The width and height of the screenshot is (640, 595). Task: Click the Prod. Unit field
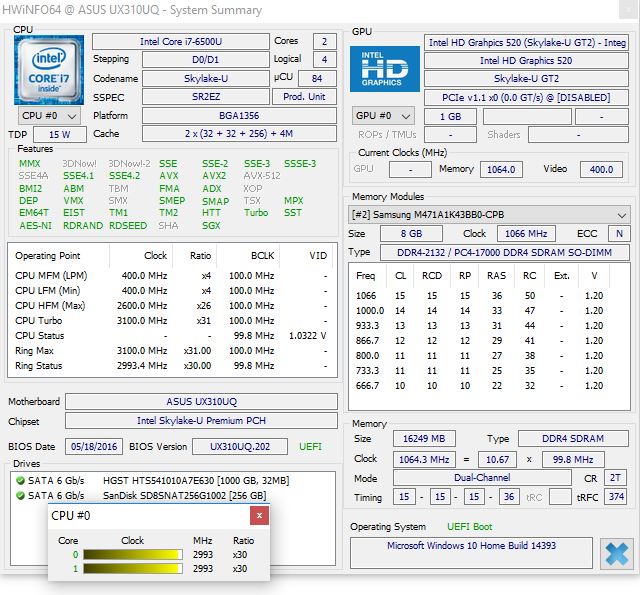[304, 97]
